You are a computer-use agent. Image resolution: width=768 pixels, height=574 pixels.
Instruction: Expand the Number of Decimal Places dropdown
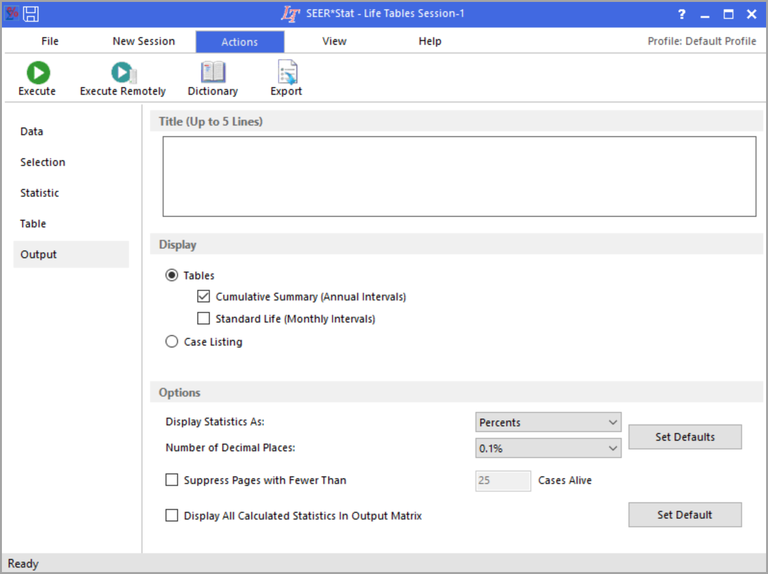[548, 449]
